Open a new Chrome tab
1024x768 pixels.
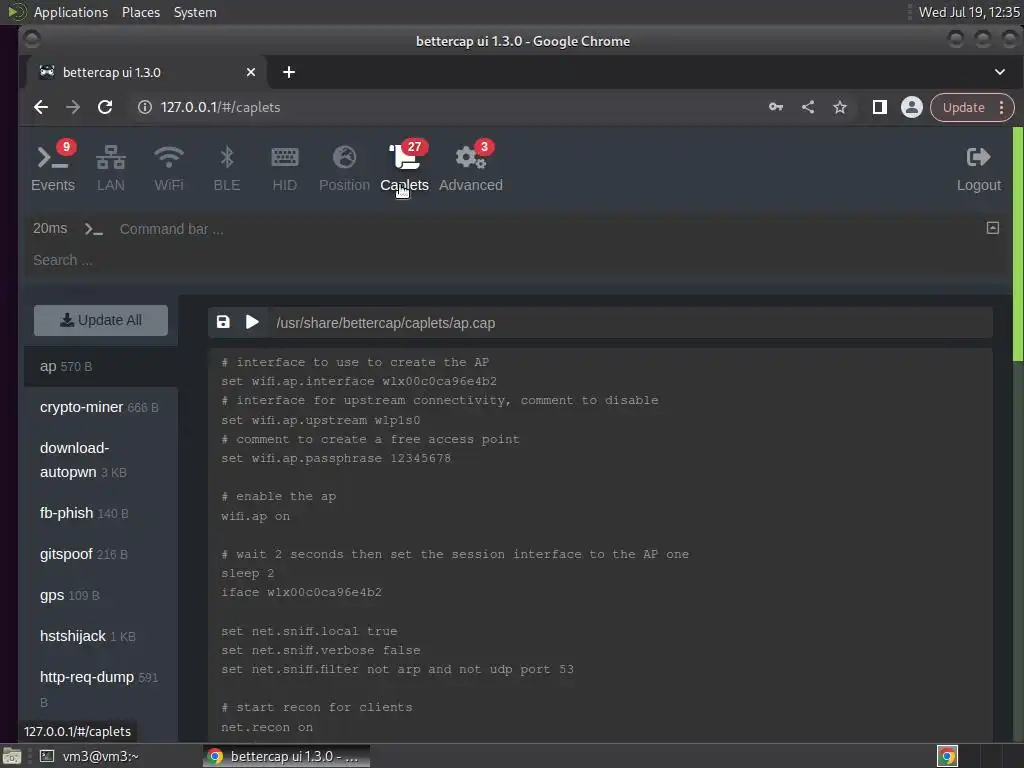coord(289,72)
